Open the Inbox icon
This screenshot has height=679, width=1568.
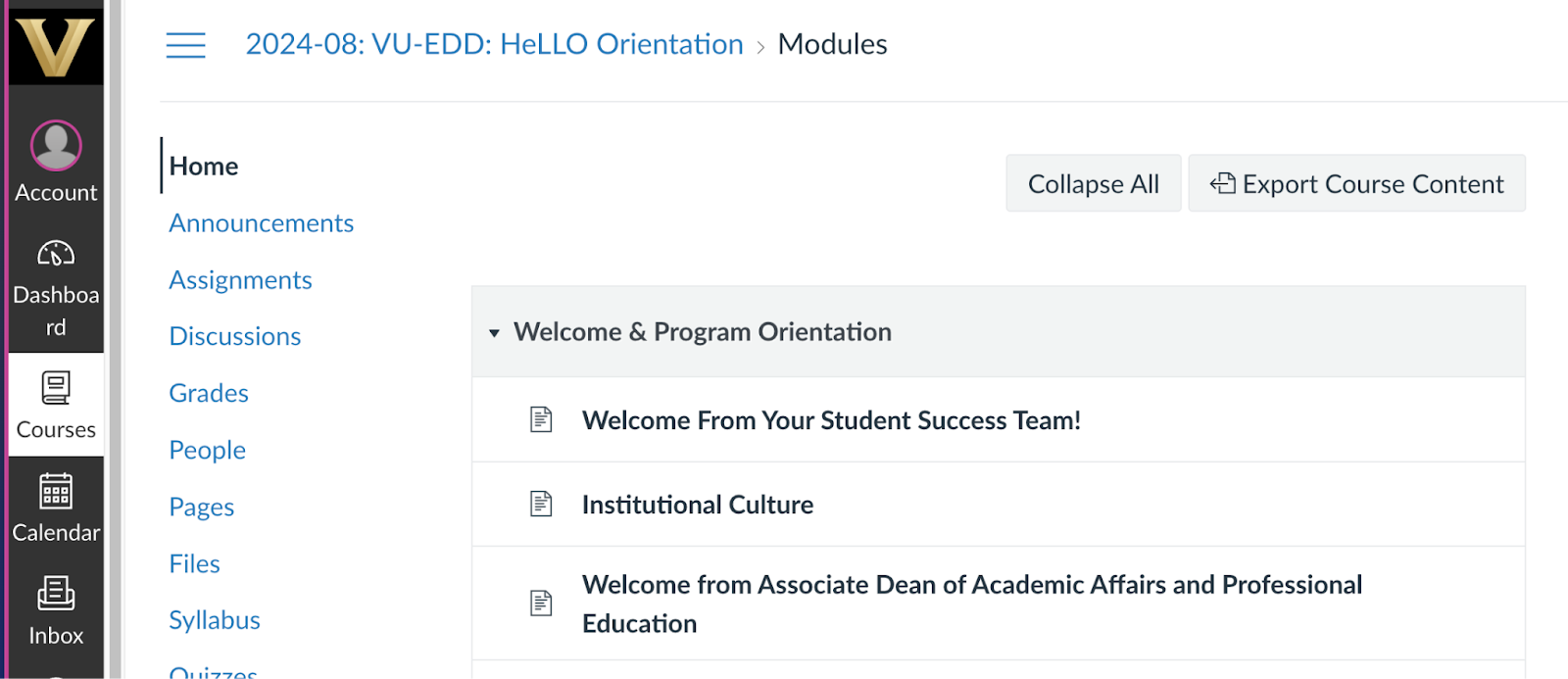[56, 594]
